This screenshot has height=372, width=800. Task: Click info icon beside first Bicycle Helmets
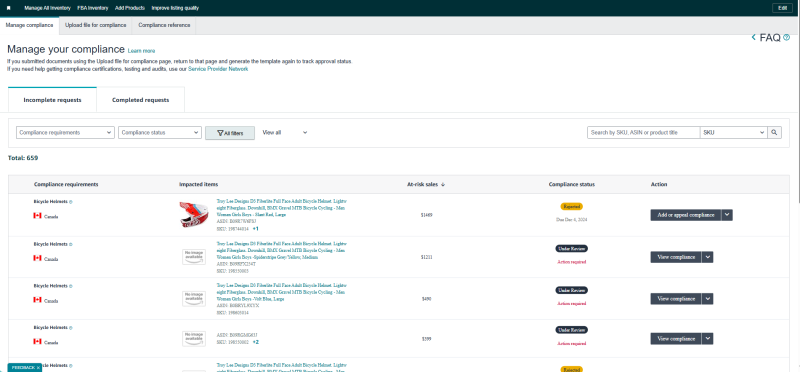[x=70, y=202]
